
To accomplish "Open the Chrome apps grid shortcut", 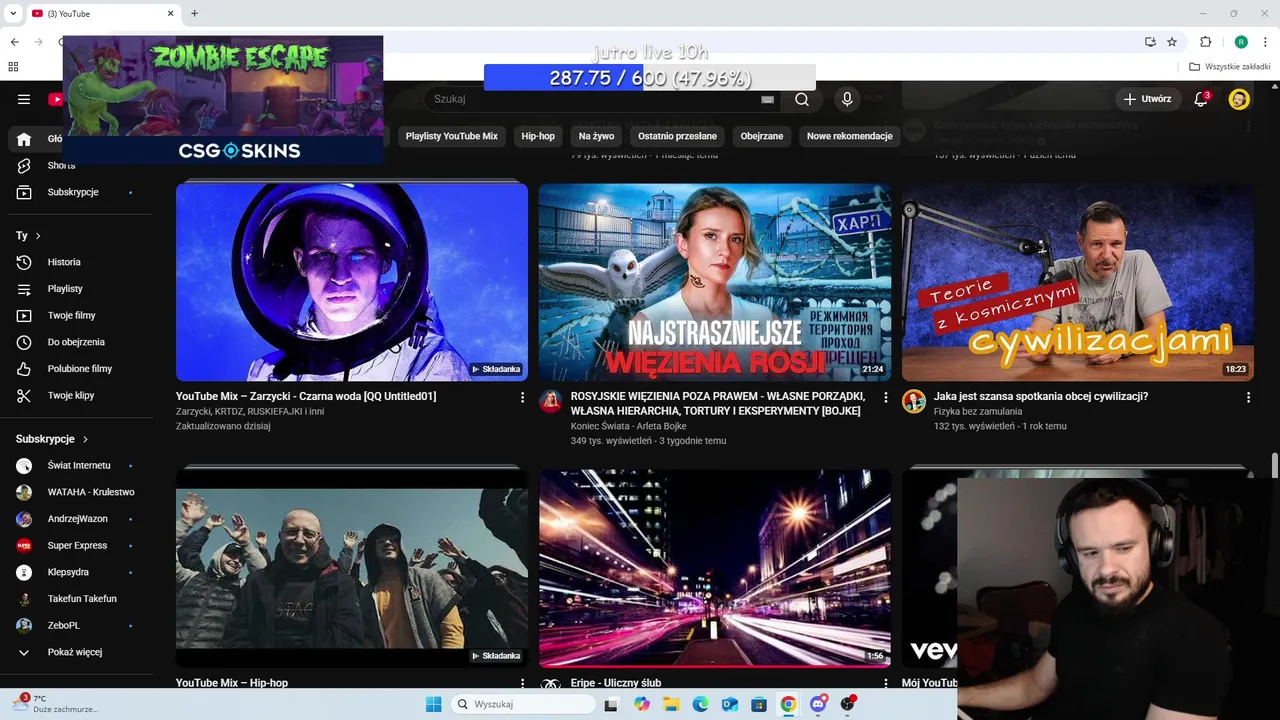I will 14,67.
